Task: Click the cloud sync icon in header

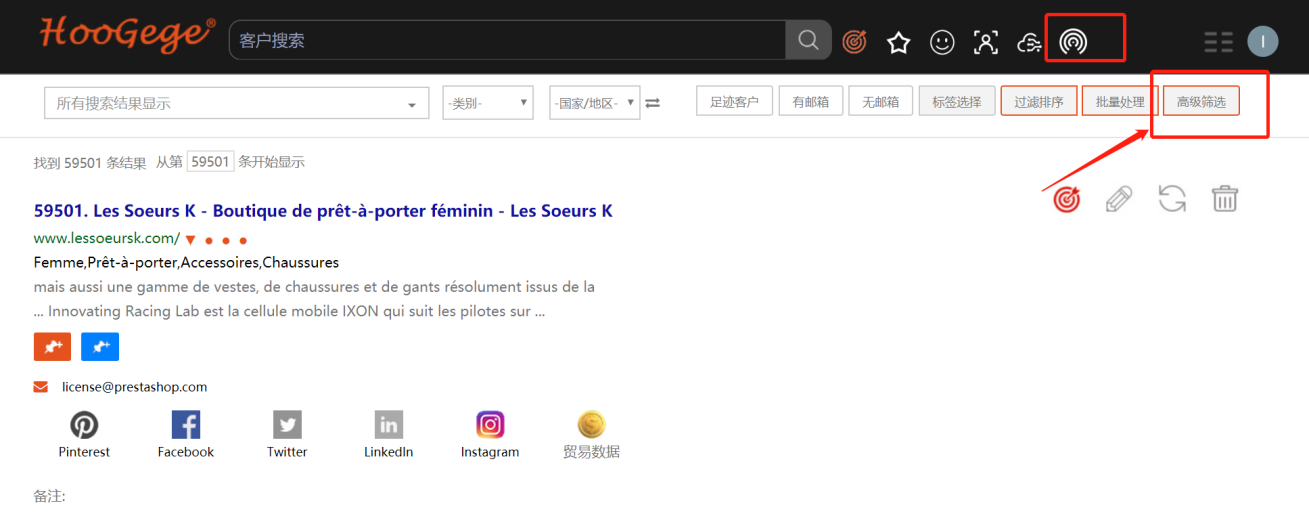Action: tap(1029, 42)
